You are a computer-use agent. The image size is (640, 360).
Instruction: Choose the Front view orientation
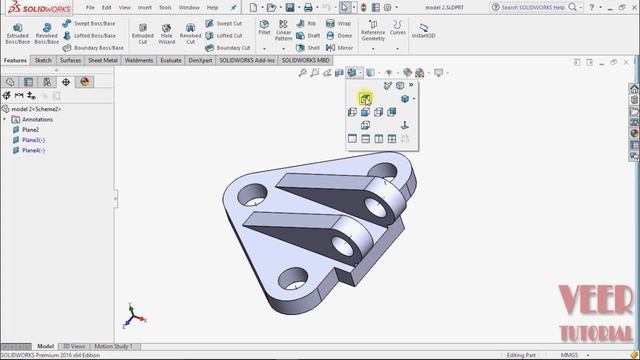click(x=365, y=112)
